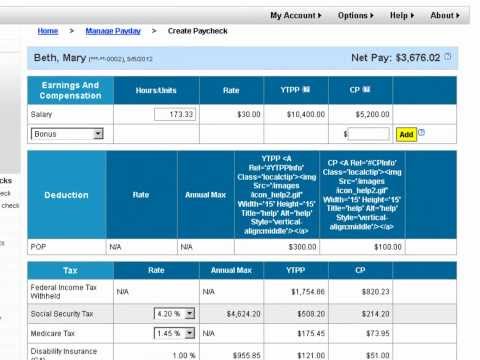
Task: Click the Medicare YTPP value $175.45
Action: pyautogui.click(x=311, y=333)
